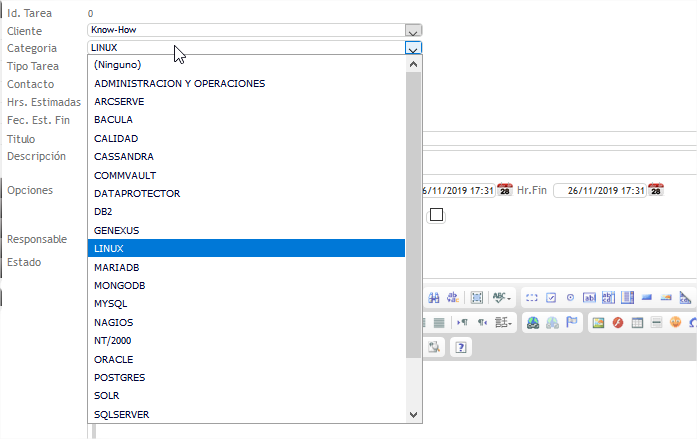This screenshot has width=697, height=439.
Task: Click the Select All editor icon
Action: (477, 297)
